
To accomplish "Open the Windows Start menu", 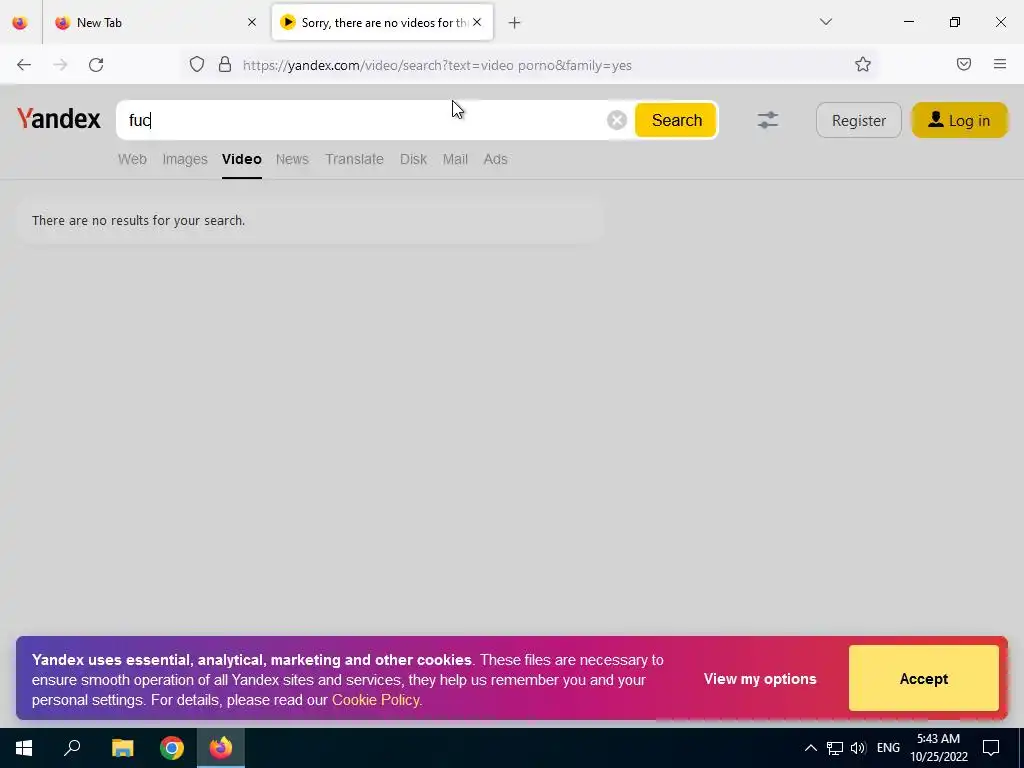I will click(x=24, y=748).
